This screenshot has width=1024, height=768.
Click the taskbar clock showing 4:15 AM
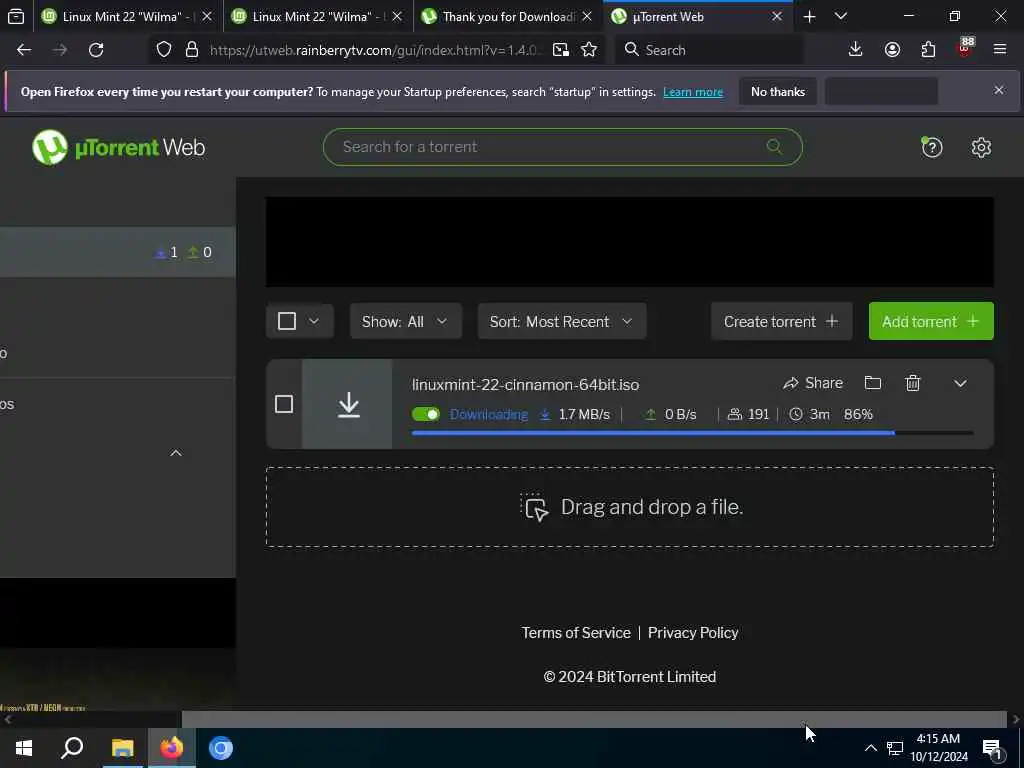(938, 748)
